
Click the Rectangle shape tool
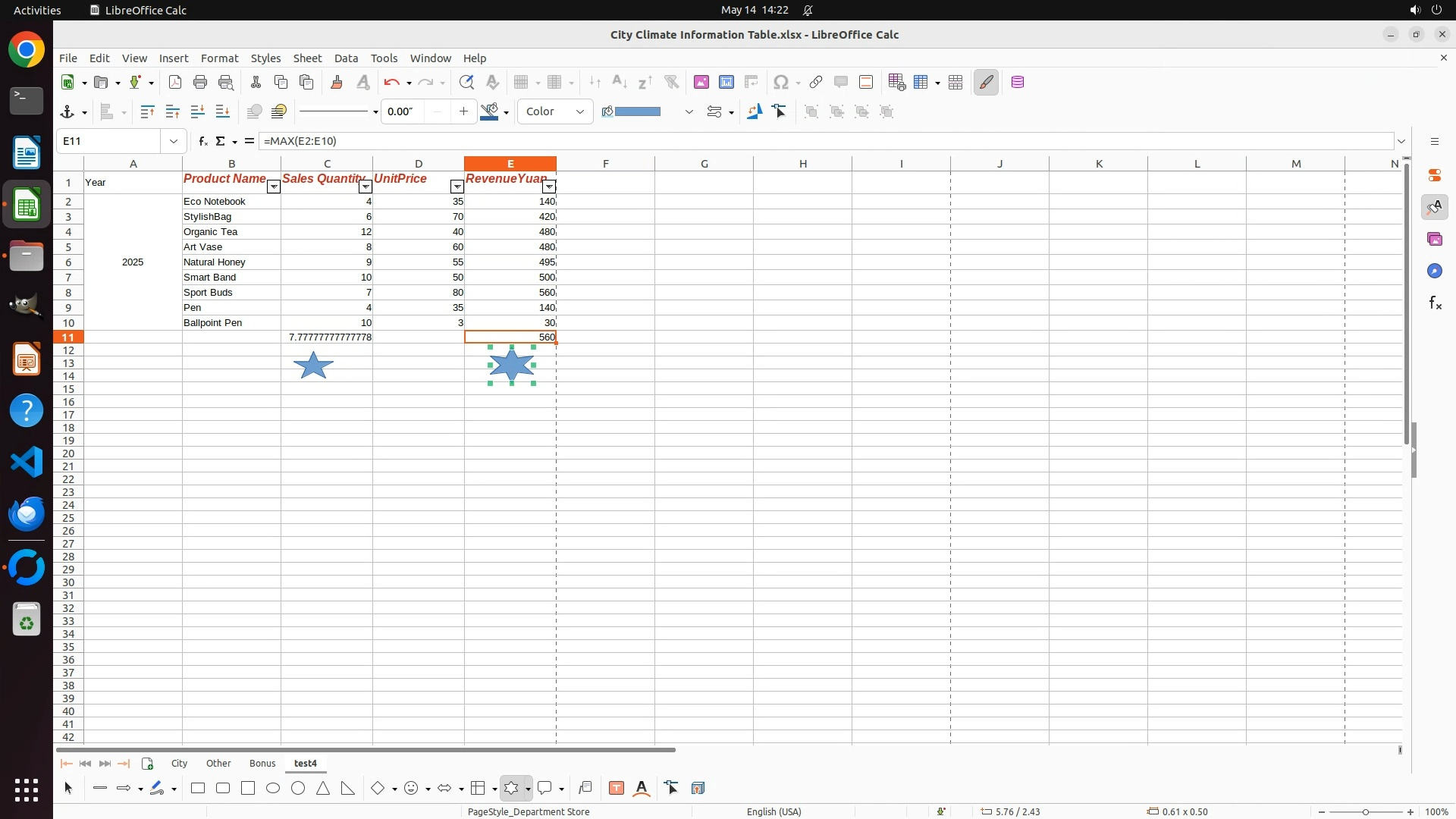coord(198,789)
